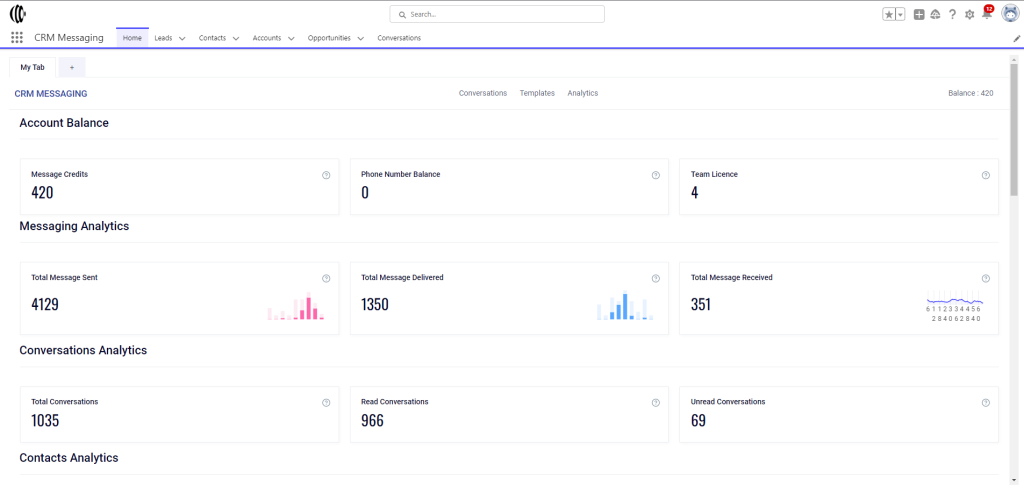Screen dimensions: 1024x493
Task: Click the info icon on Message Credits card
Action: point(326,175)
